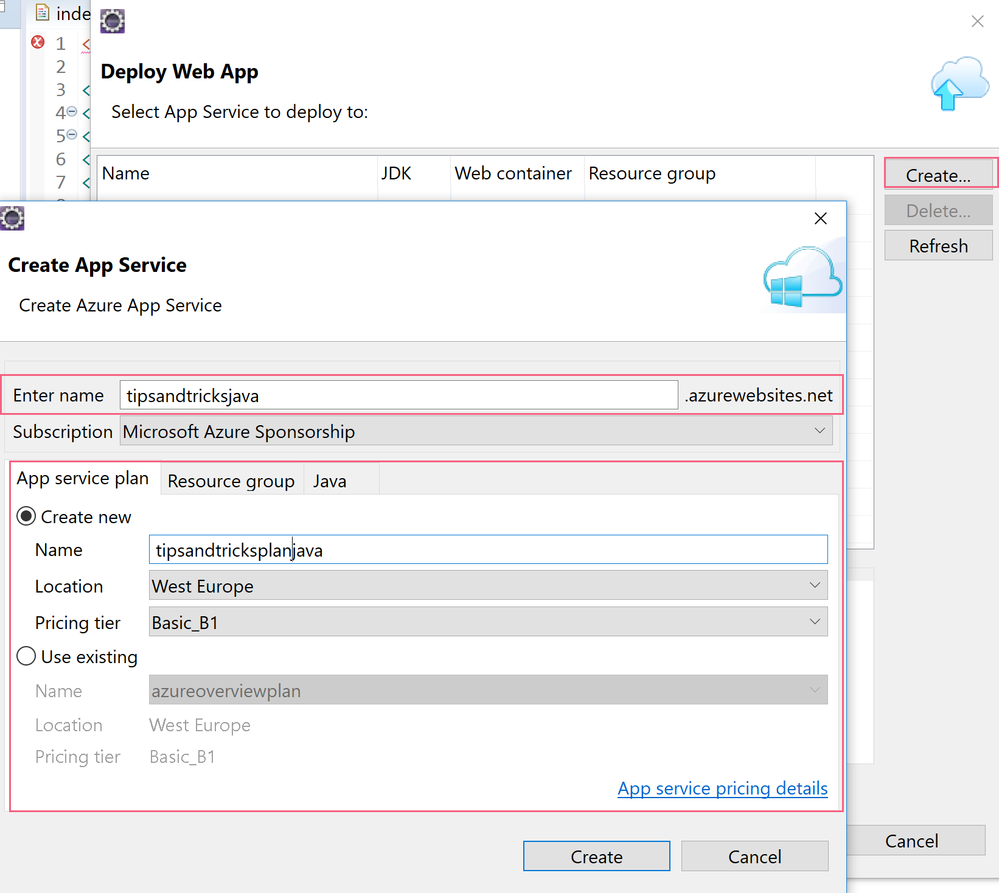
Task: Collapse the fold marker on editor line 5
Action: pyautogui.click(x=72, y=134)
